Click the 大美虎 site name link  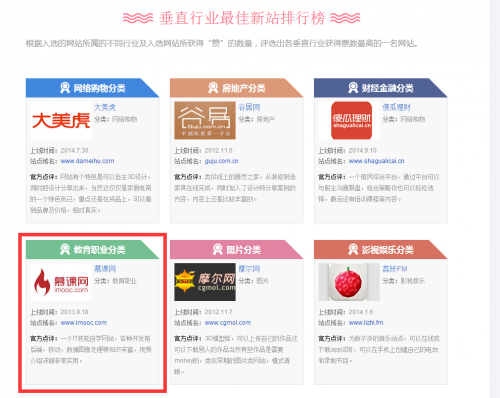point(105,107)
